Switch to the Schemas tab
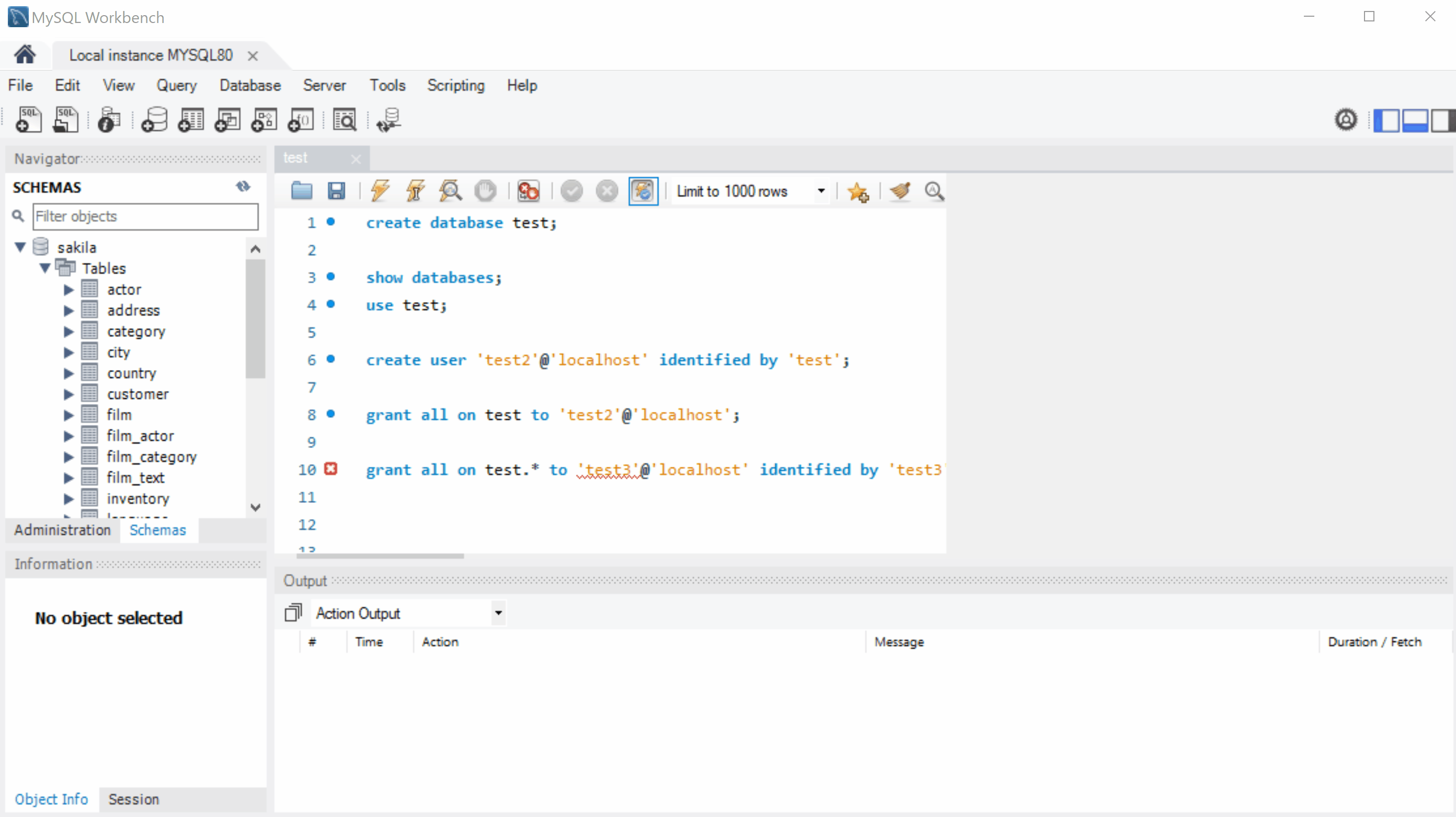 tap(158, 530)
